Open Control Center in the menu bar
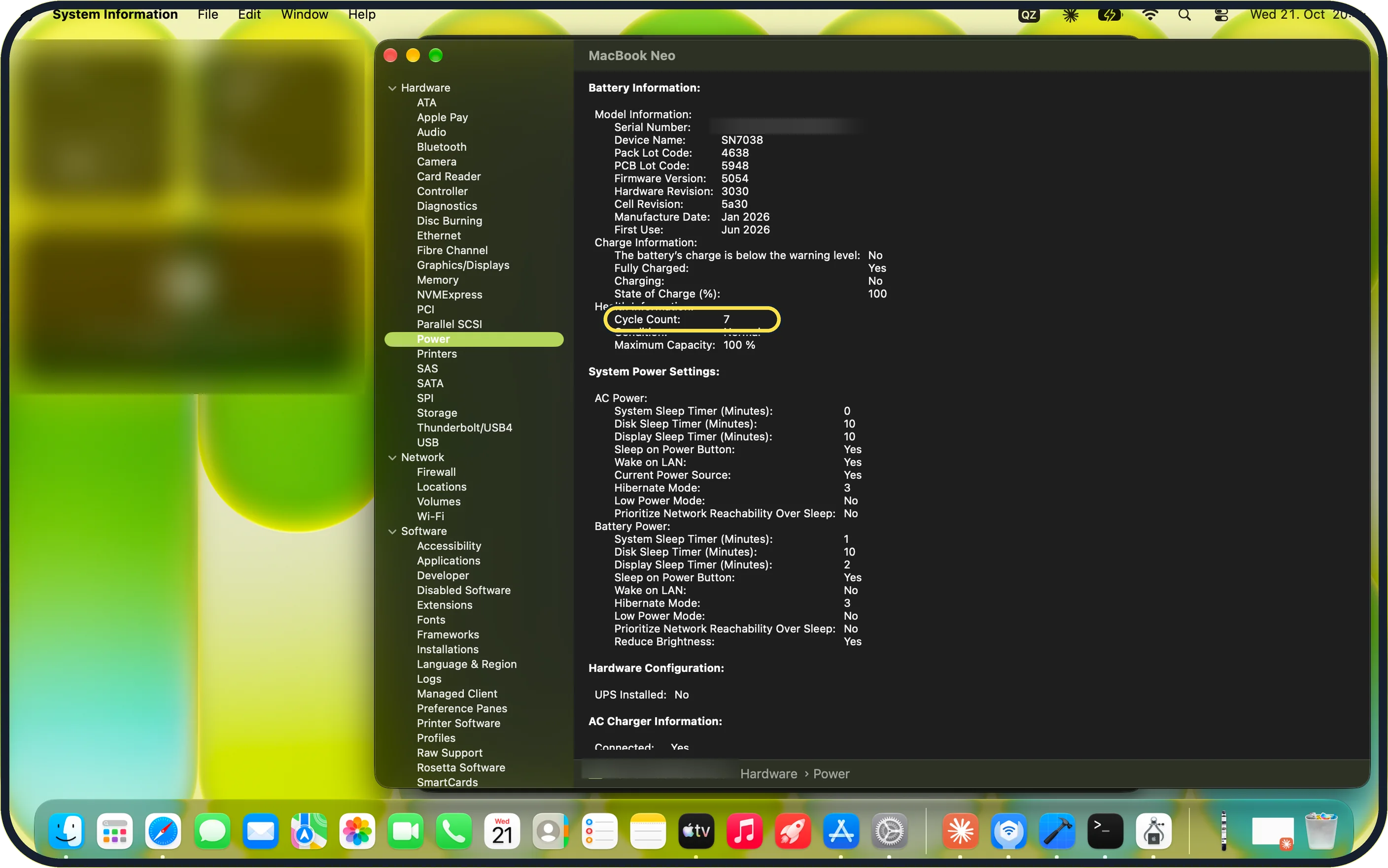 1221,15
